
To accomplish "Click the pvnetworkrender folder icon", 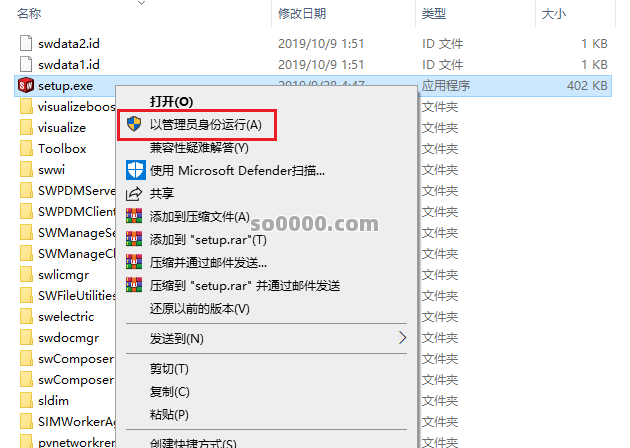I will (x=27, y=442).
